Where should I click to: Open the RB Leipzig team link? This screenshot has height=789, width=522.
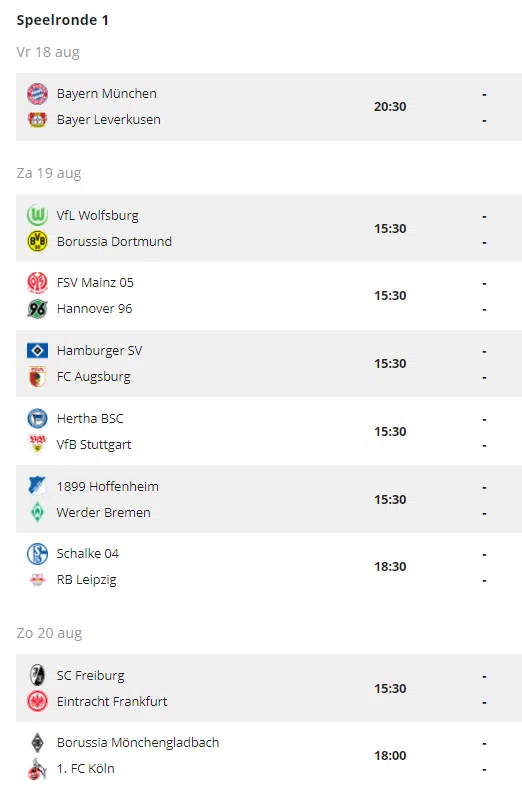coord(87,580)
